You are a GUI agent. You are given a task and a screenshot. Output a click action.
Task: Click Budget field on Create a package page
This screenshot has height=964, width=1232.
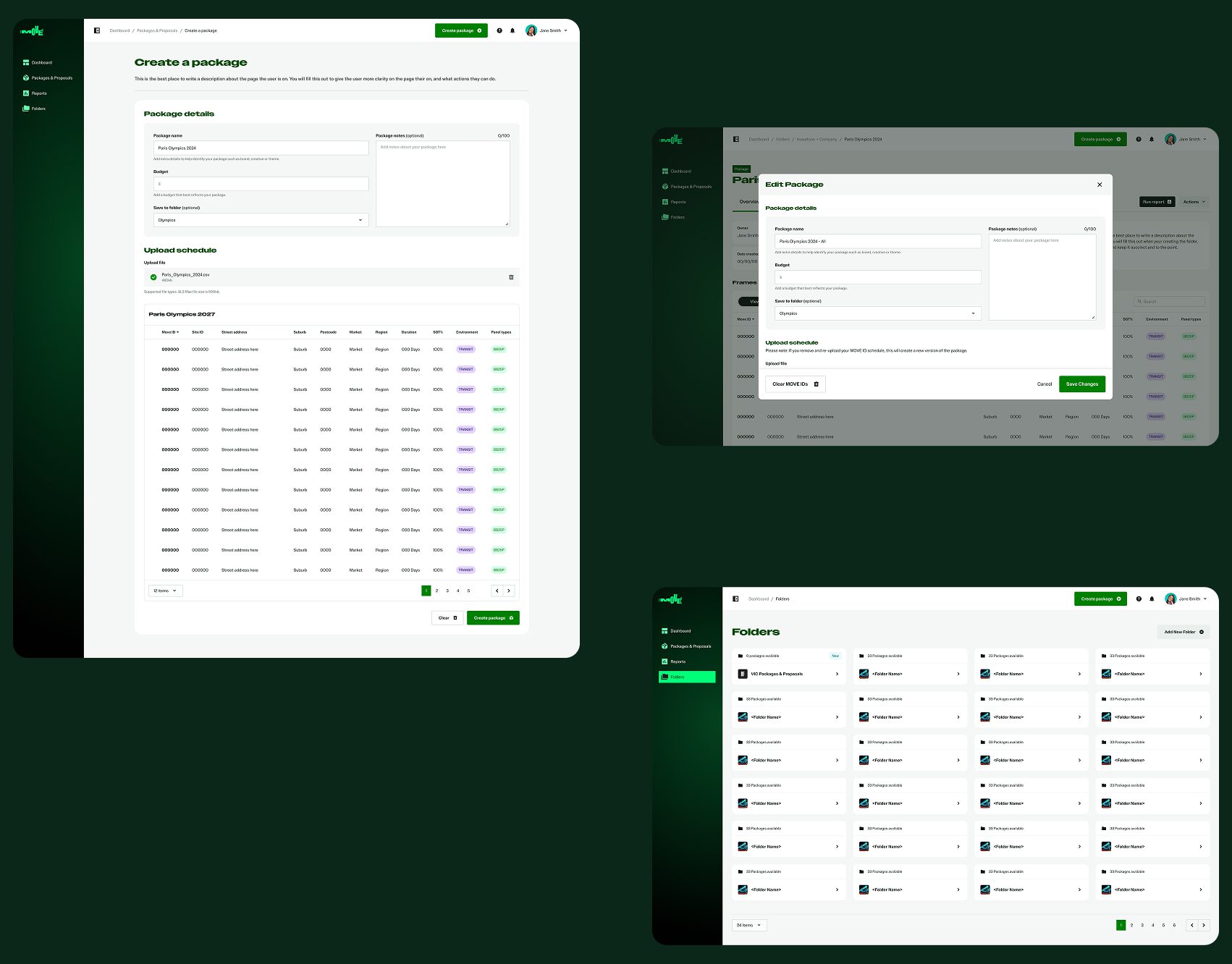pos(261,184)
